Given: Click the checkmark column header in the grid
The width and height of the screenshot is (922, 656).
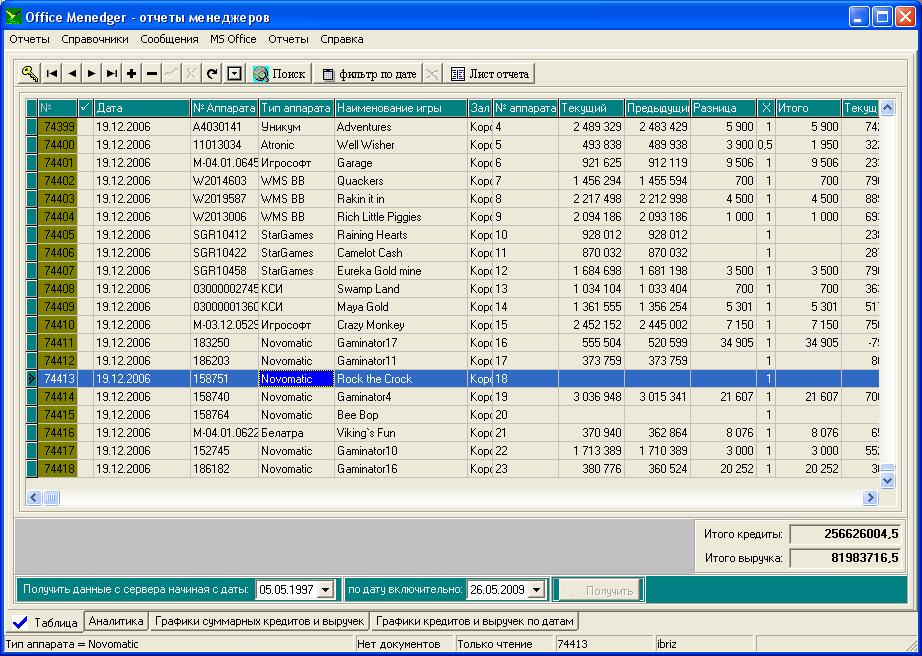Looking at the screenshot, I should [85, 108].
